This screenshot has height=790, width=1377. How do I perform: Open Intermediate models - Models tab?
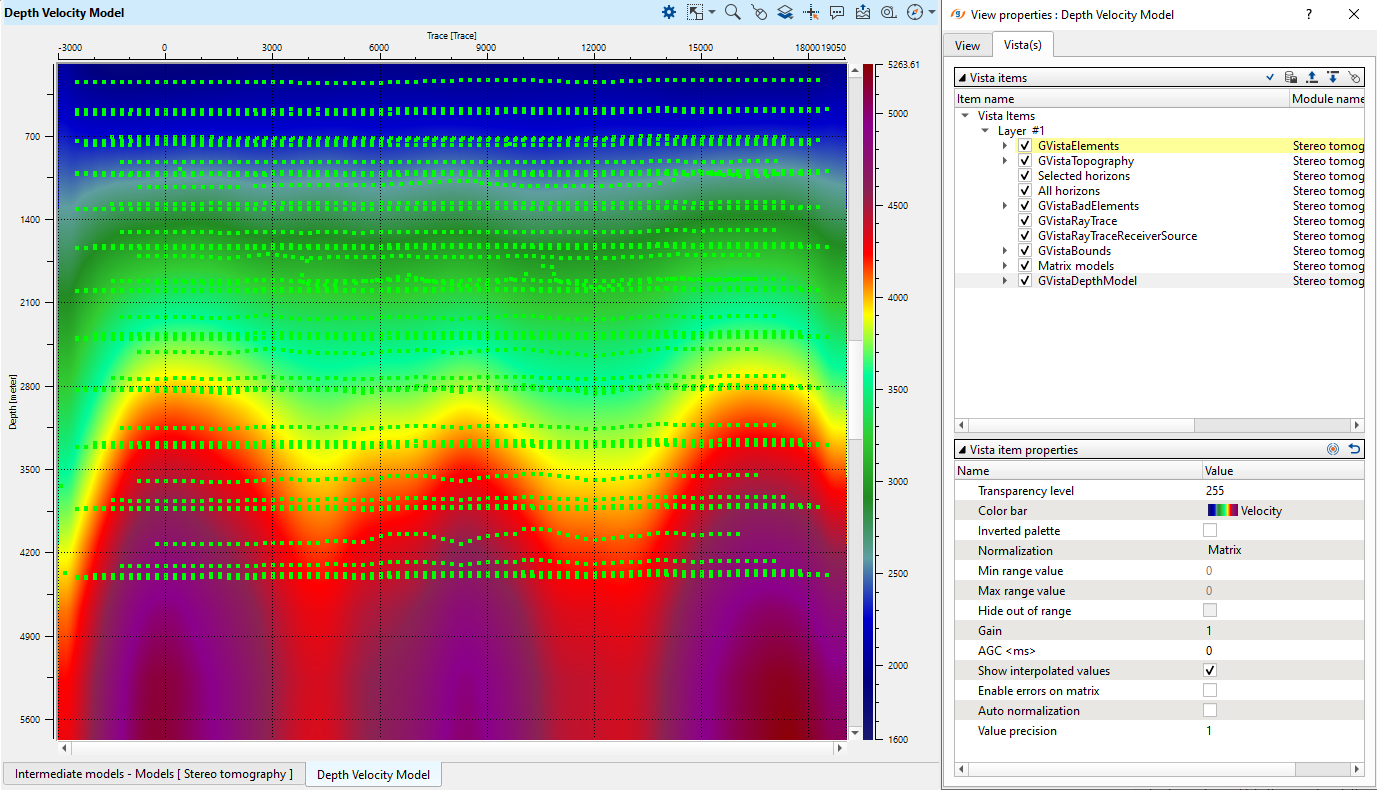coord(154,774)
